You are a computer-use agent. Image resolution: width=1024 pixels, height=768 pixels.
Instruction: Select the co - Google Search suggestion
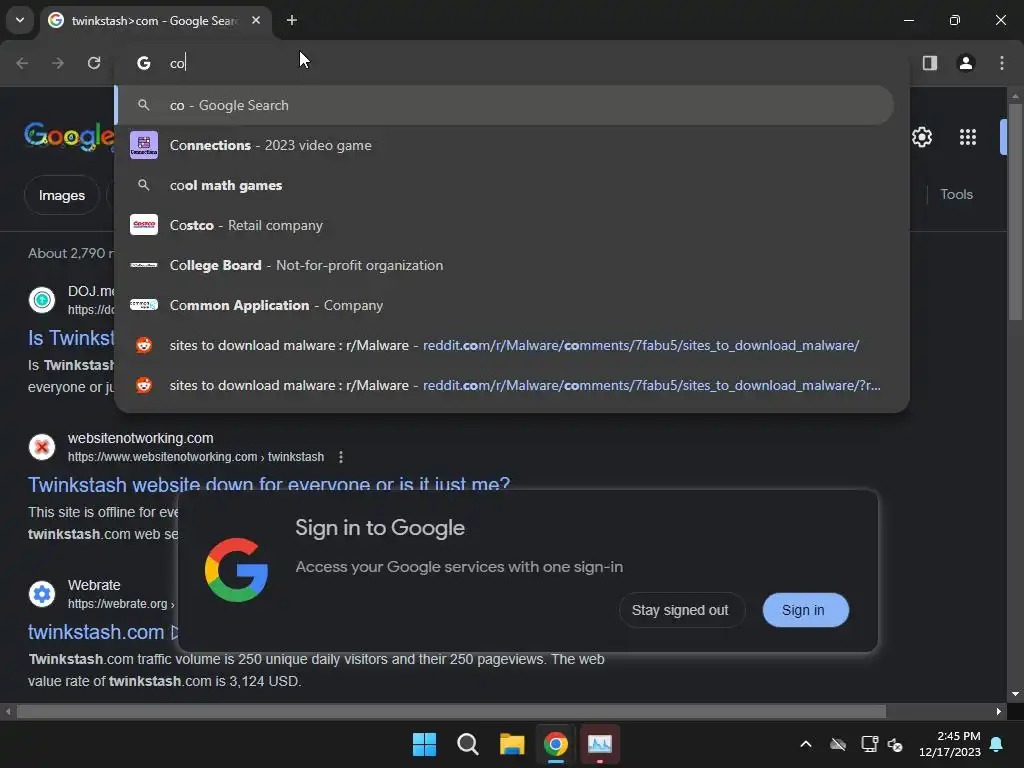(504, 105)
